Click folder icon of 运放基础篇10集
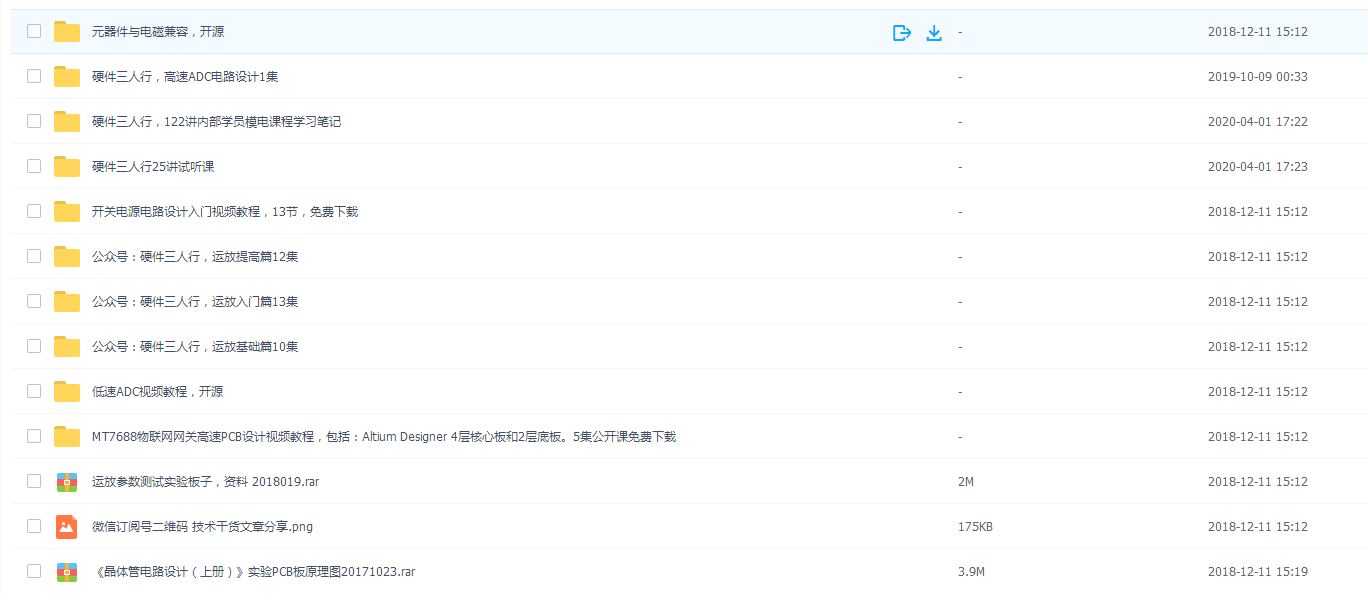Viewport: 1368px width, 593px height. point(67,346)
